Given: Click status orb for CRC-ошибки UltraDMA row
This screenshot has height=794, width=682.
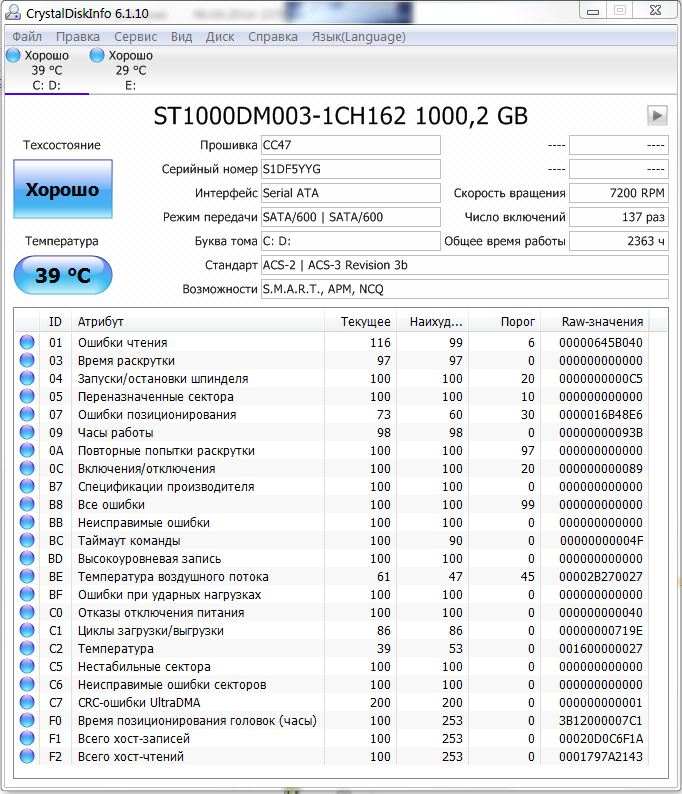Looking at the screenshot, I should [27, 703].
